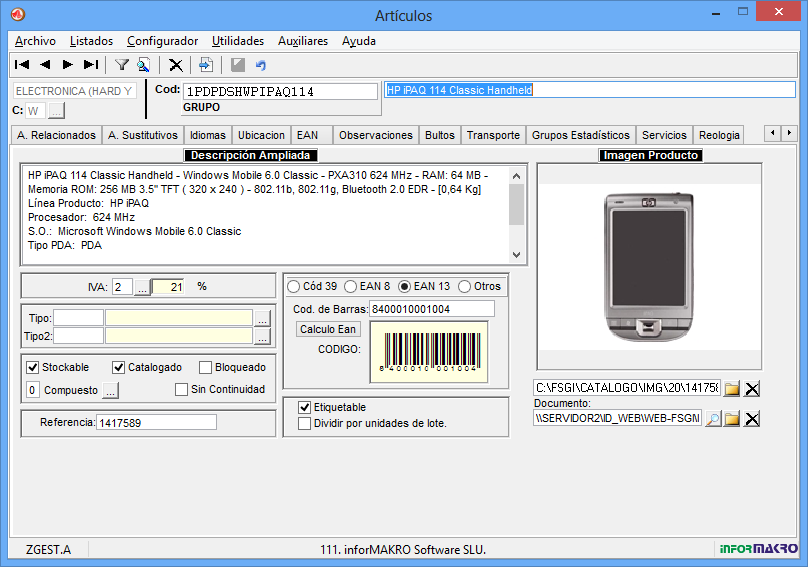Viewport: 808px width, 567px height.
Task: Click the article name field
Action: click(590, 90)
